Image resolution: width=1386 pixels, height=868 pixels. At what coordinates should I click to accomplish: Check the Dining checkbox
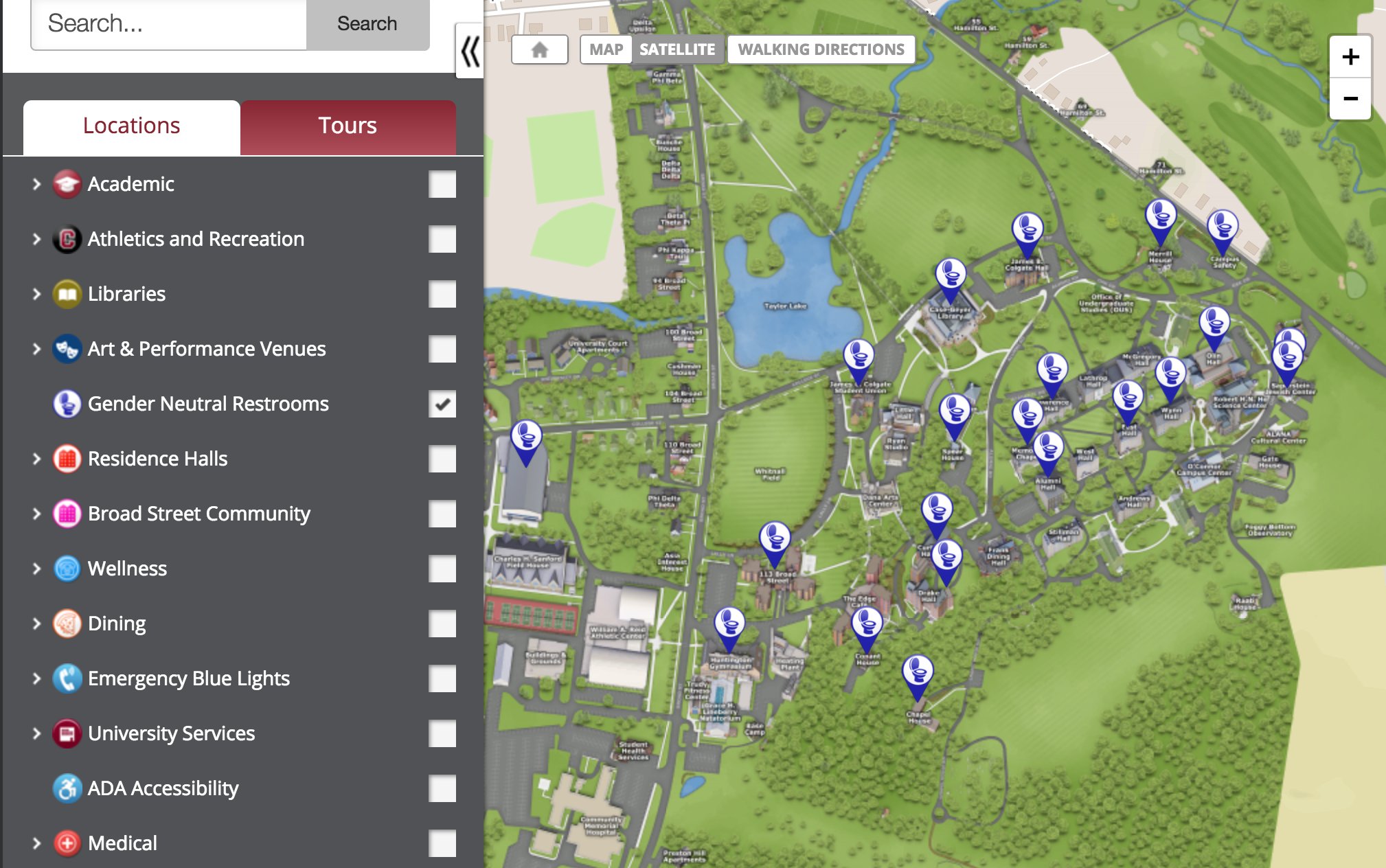pos(442,624)
